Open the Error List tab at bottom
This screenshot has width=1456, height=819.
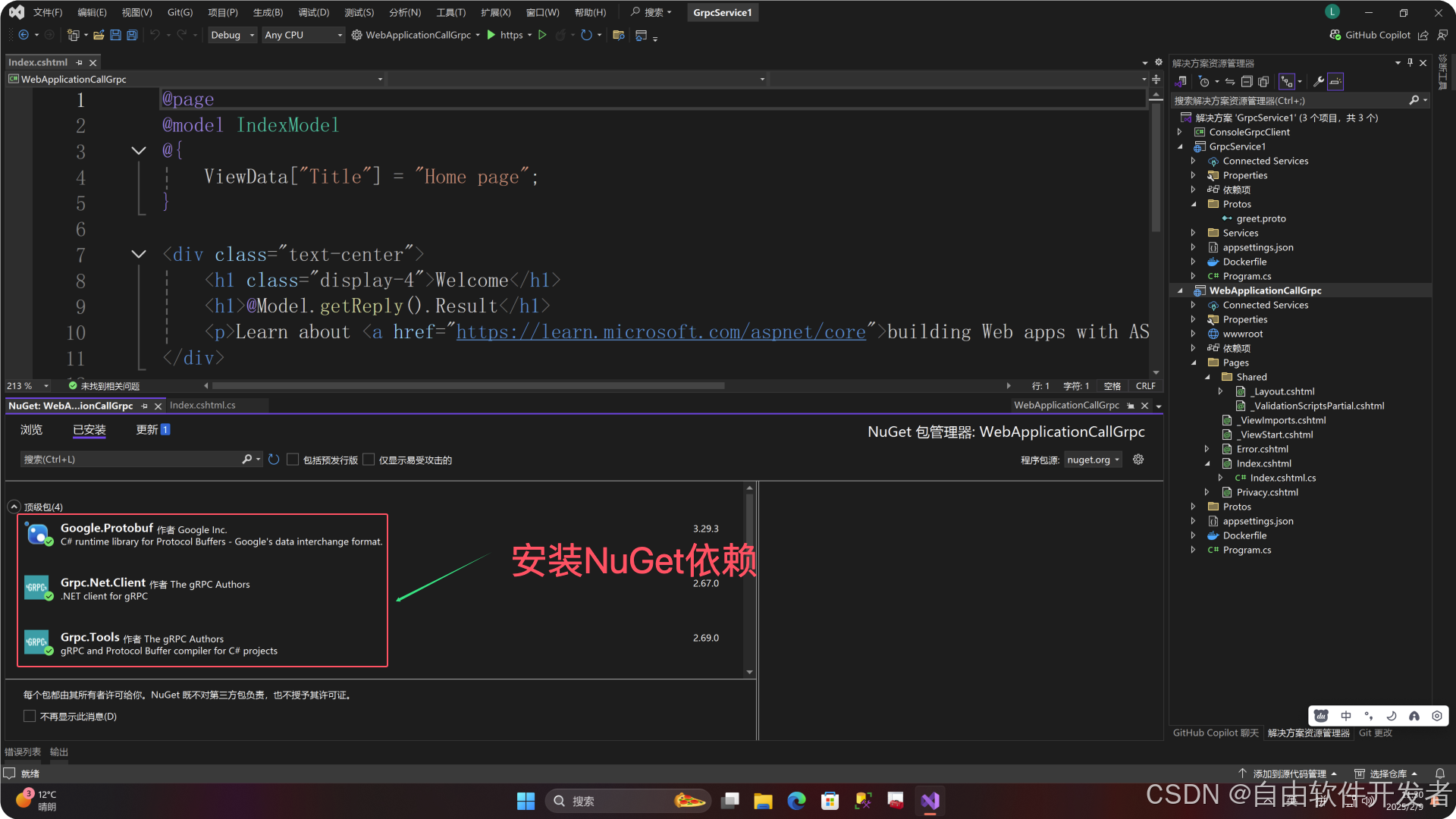click(x=23, y=752)
